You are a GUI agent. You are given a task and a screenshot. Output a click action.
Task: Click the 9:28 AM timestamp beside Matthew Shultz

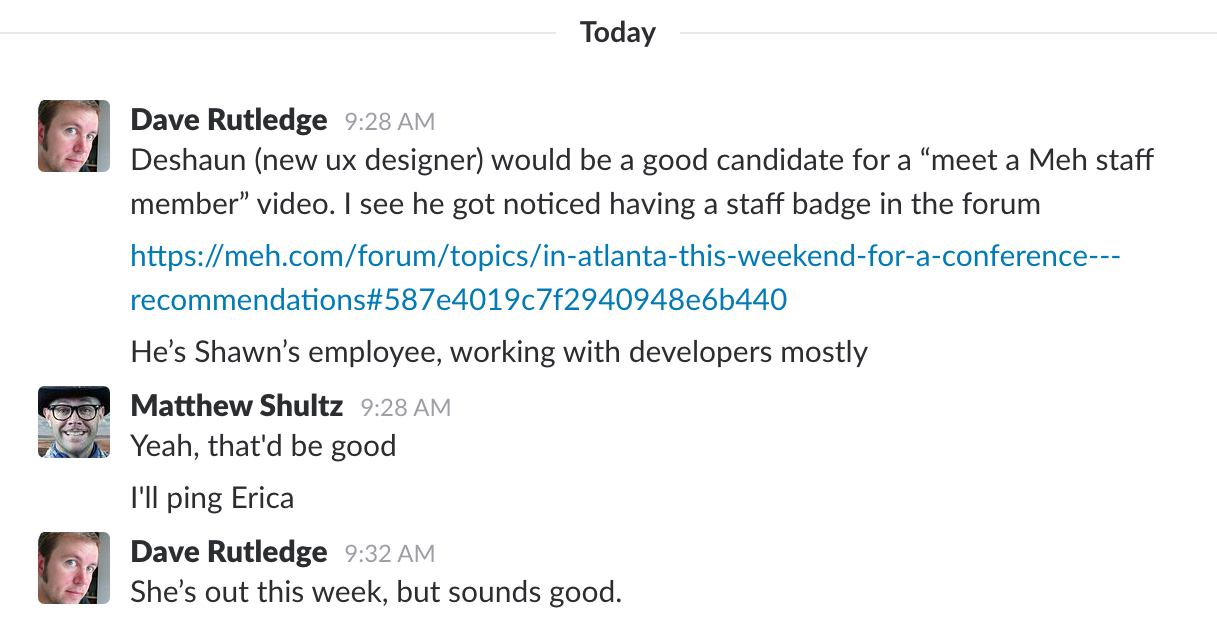pyautogui.click(x=405, y=407)
